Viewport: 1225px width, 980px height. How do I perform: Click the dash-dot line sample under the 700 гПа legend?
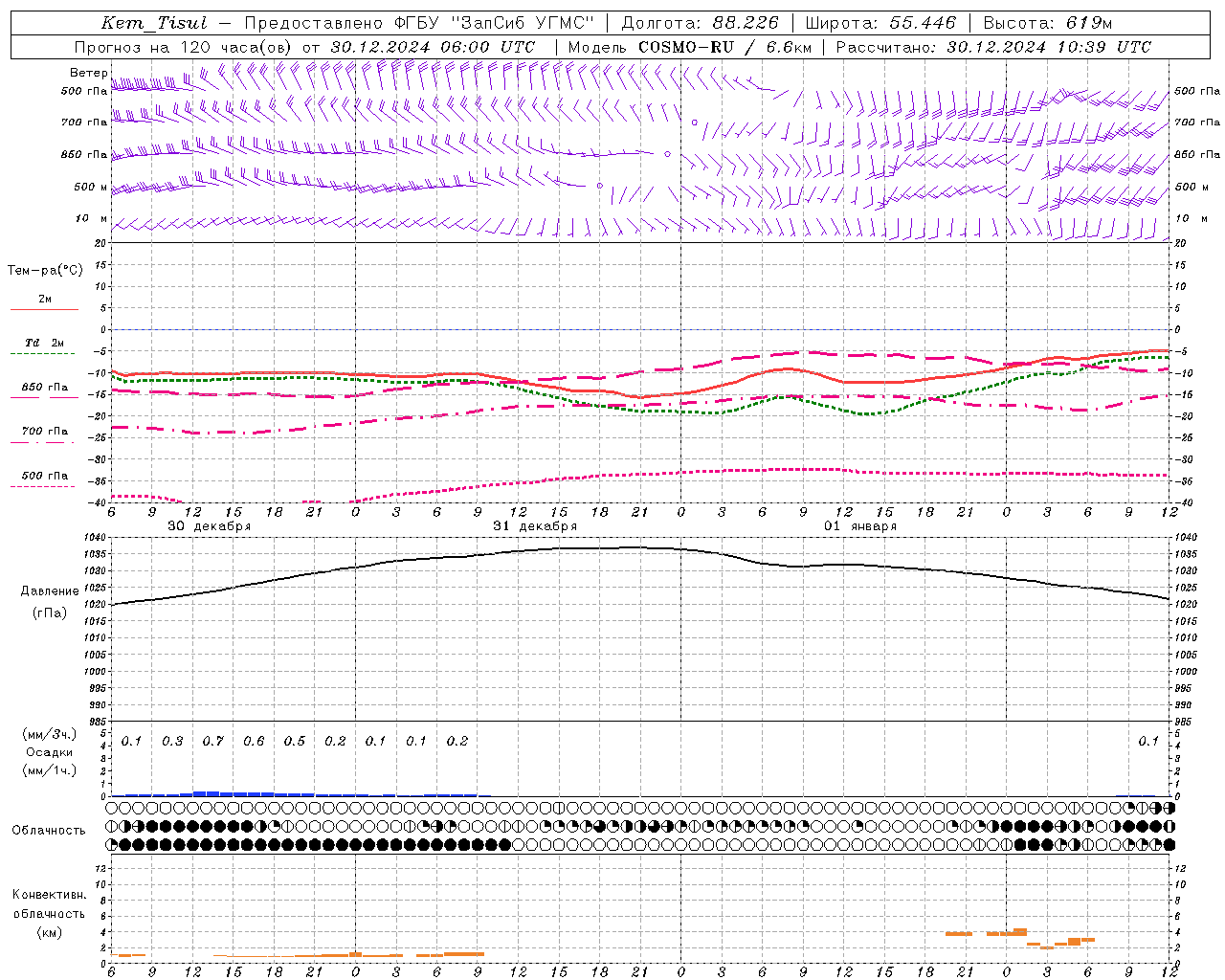click(43, 442)
